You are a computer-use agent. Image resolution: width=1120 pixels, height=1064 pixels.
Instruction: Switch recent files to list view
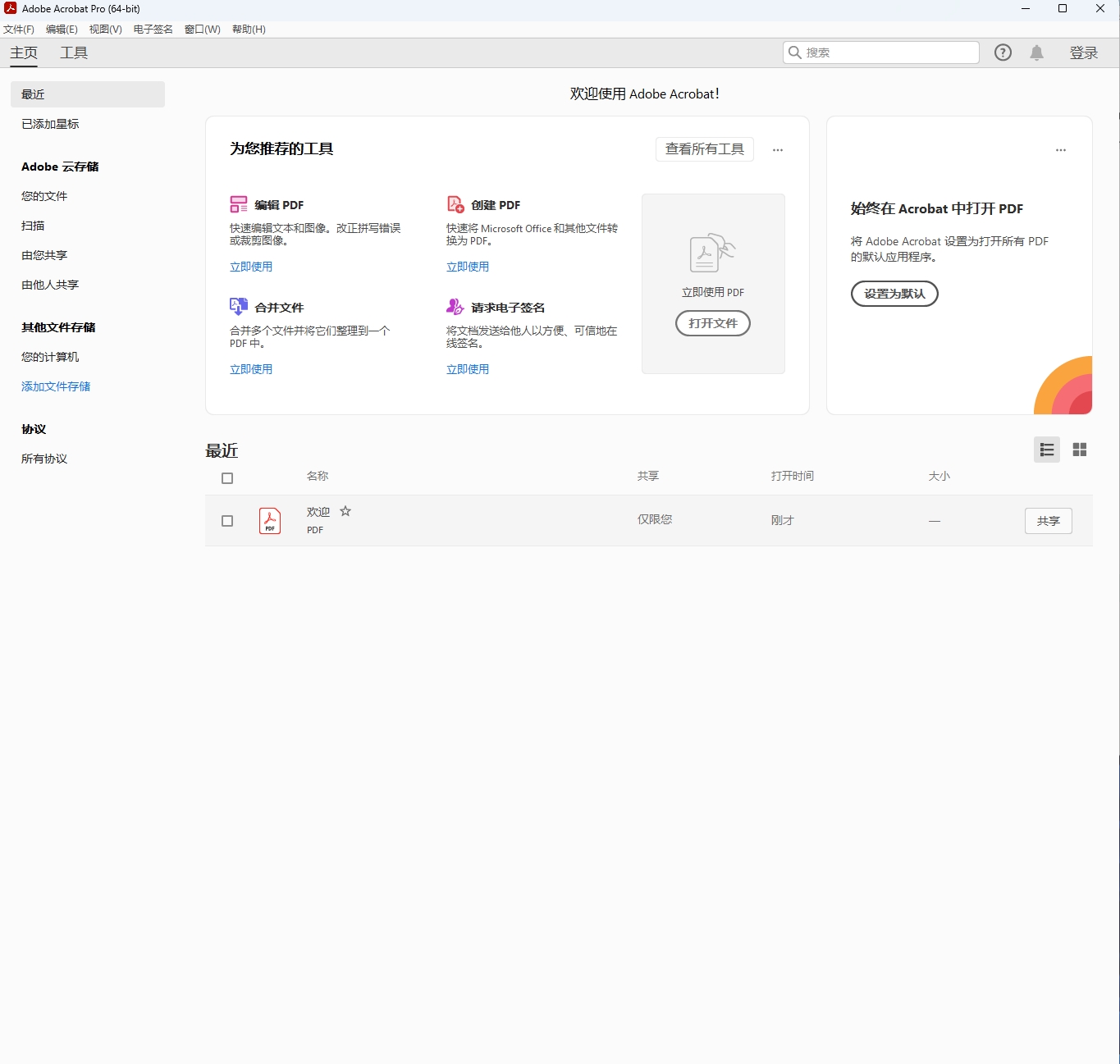point(1046,450)
